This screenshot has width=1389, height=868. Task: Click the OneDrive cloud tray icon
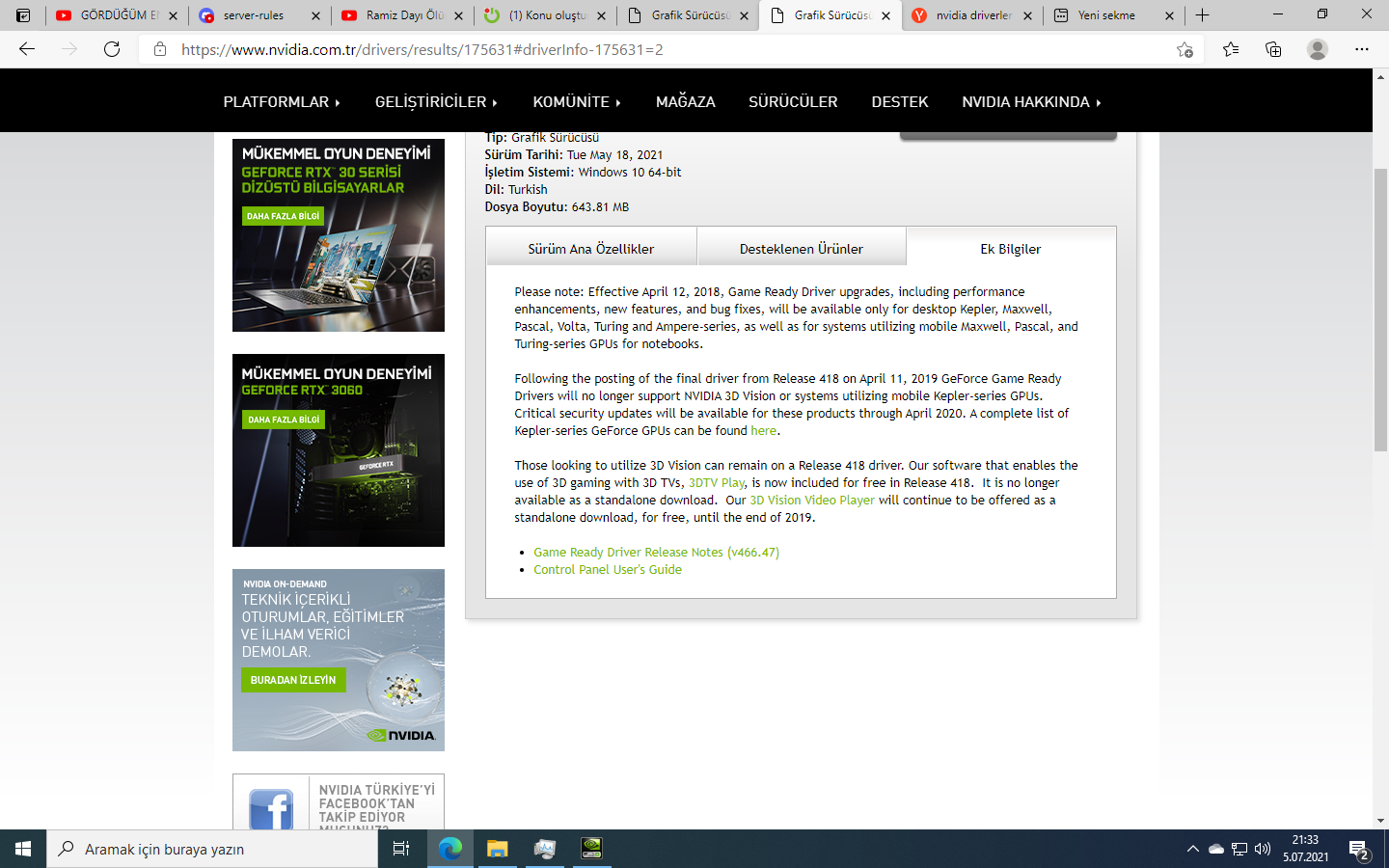click(x=1216, y=849)
